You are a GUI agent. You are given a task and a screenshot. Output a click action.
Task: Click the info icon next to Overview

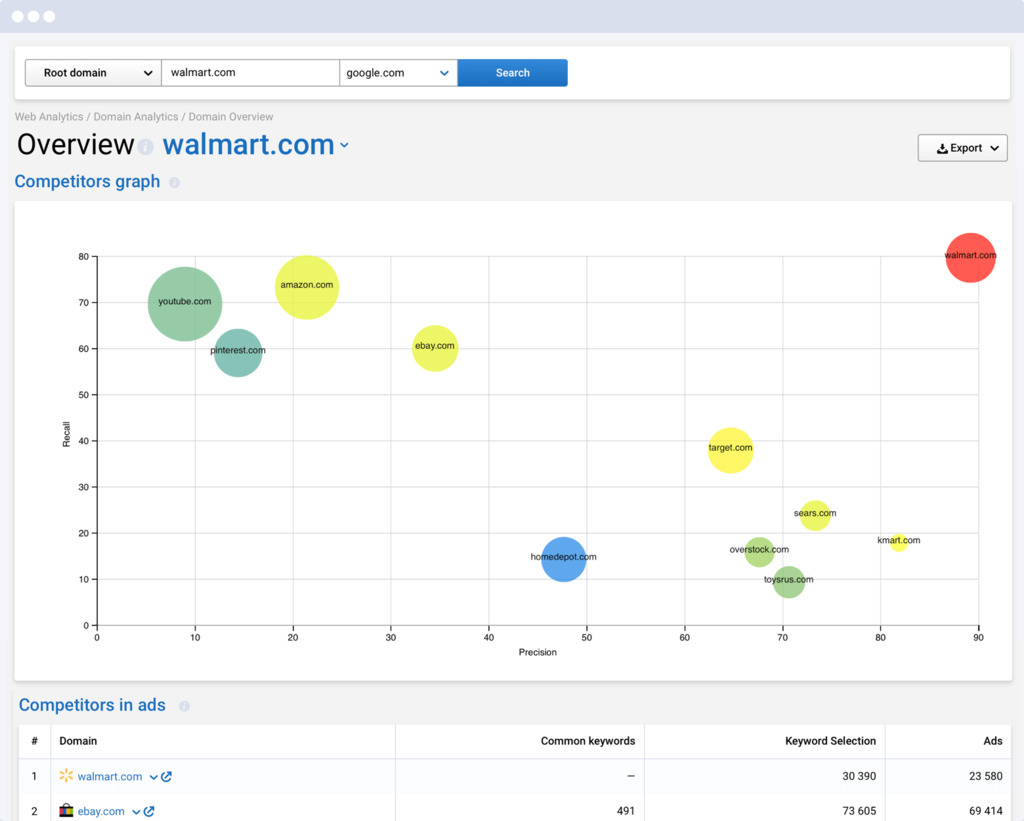pyautogui.click(x=146, y=147)
